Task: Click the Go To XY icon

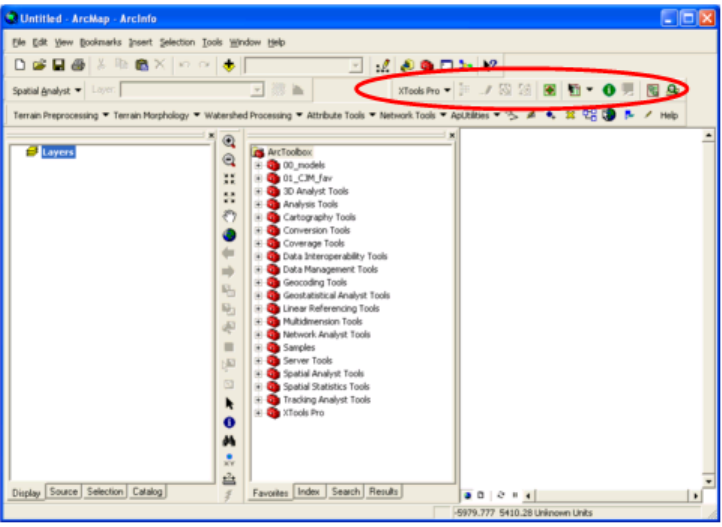Action: (229, 460)
